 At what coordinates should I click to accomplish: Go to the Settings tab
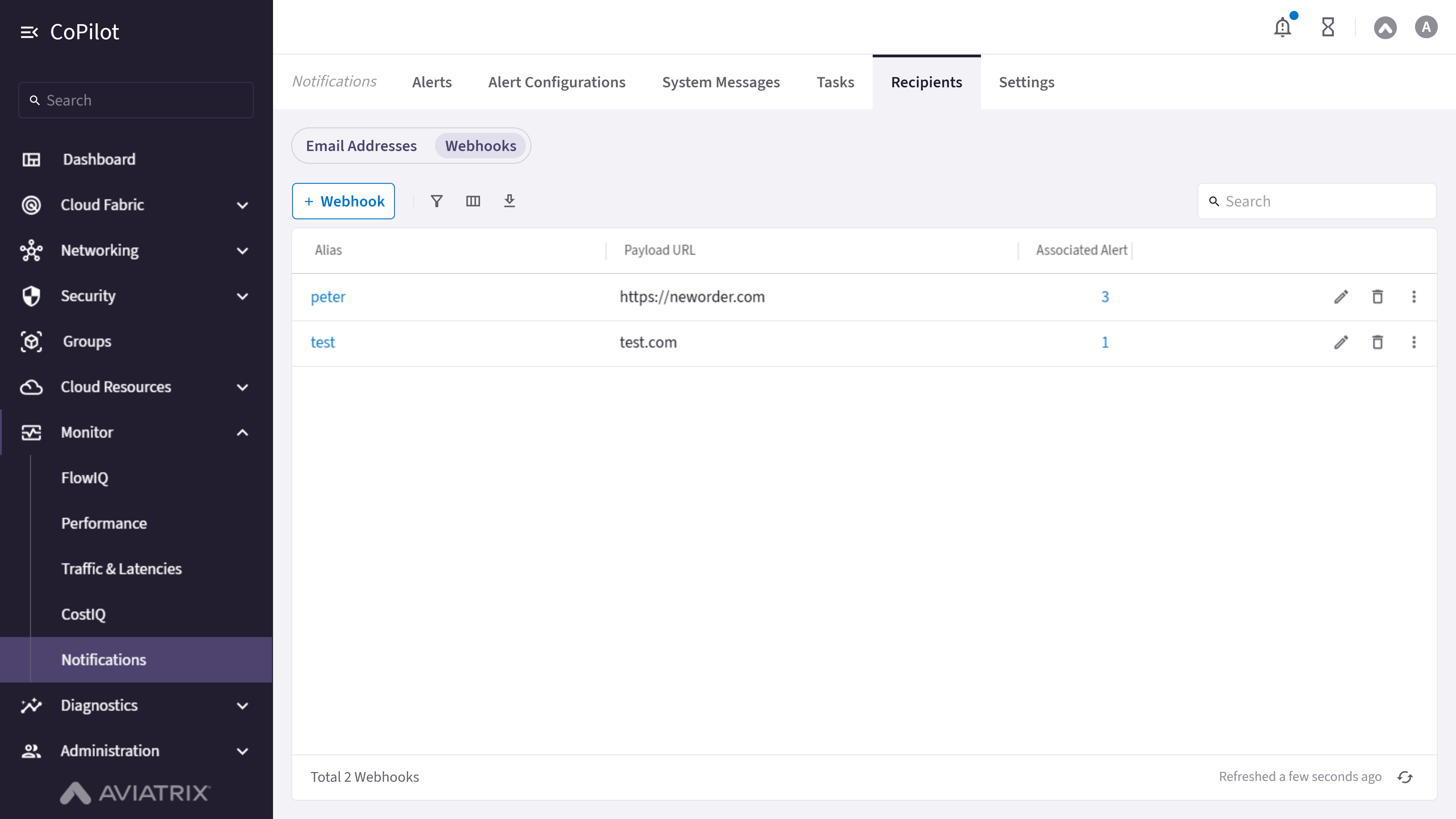(x=1026, y=82)
